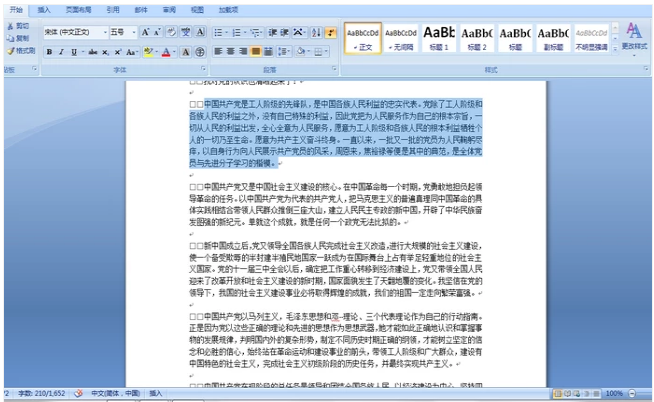Click the grow font icon

[145, 32]
